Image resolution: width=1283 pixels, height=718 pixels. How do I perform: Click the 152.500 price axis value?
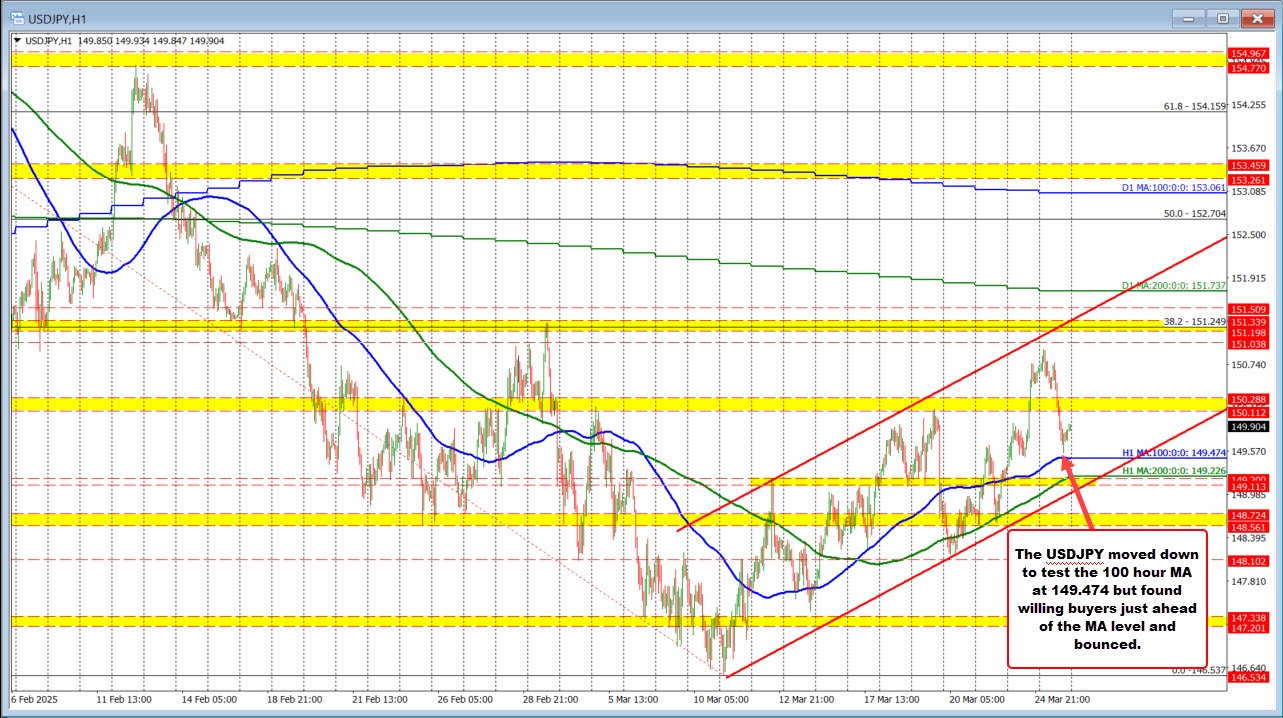(x=1249, y=234)
